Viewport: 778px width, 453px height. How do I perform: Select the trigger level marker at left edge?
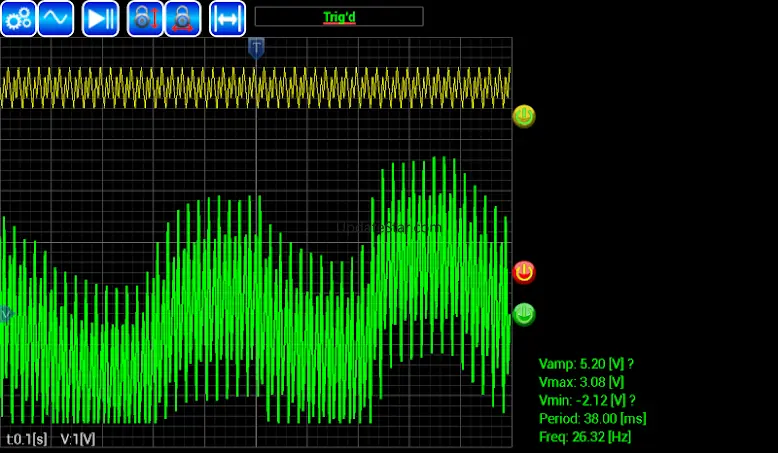click(x=5, y=314)
